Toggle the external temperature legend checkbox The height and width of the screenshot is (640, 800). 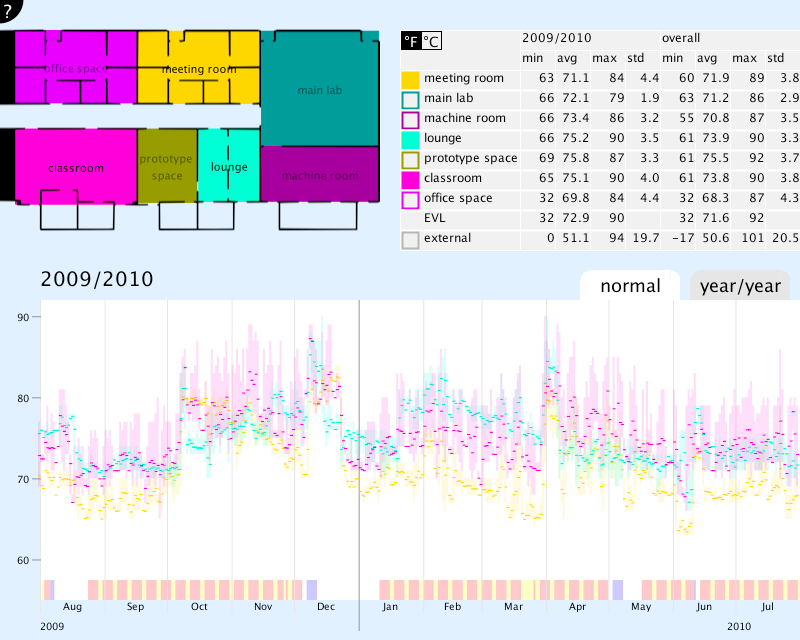pos(410,240)
